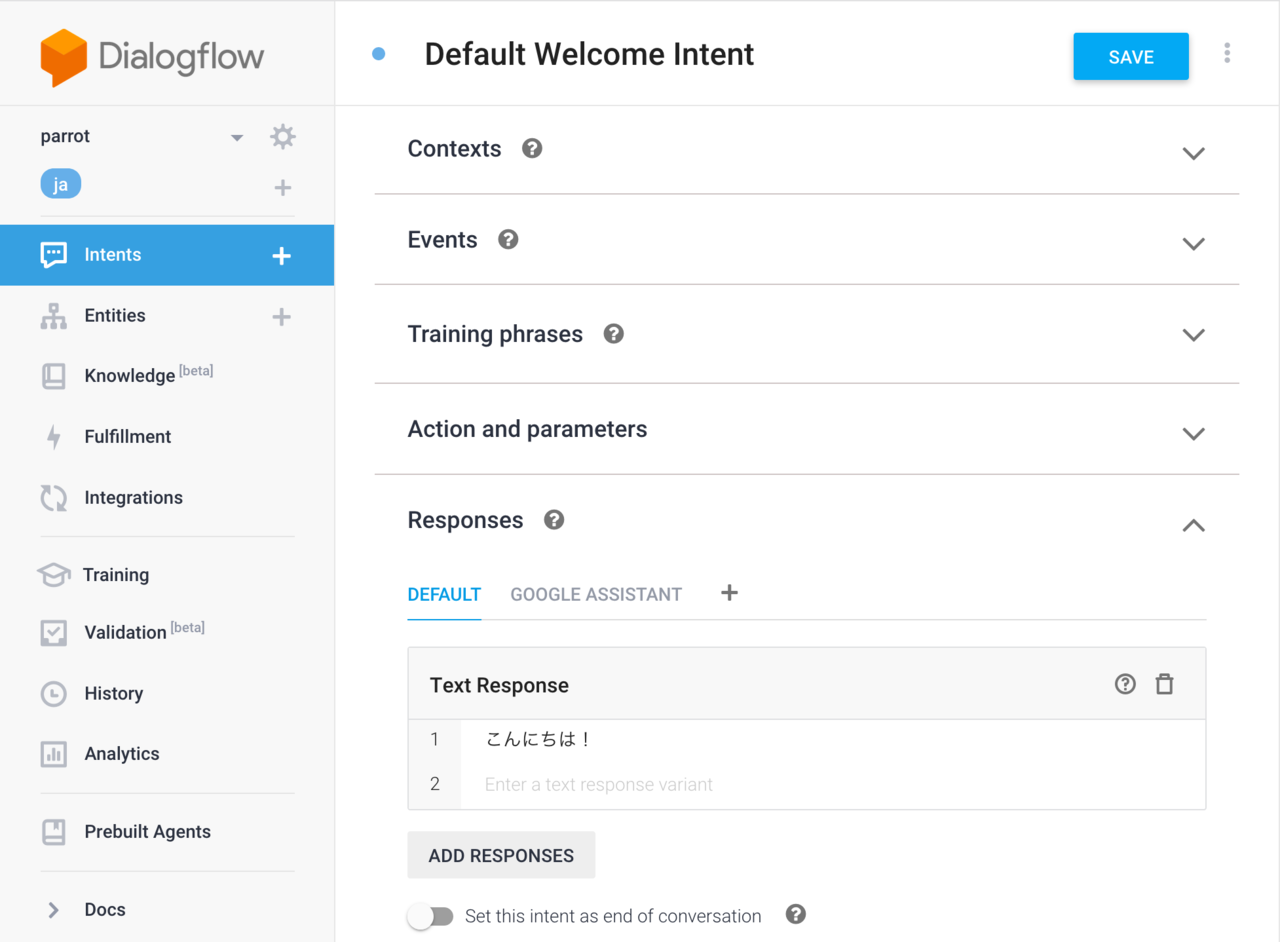Open help for Text Response card
The width and height of the screenshot is (1280, 942).
[x=1125, y=684]
